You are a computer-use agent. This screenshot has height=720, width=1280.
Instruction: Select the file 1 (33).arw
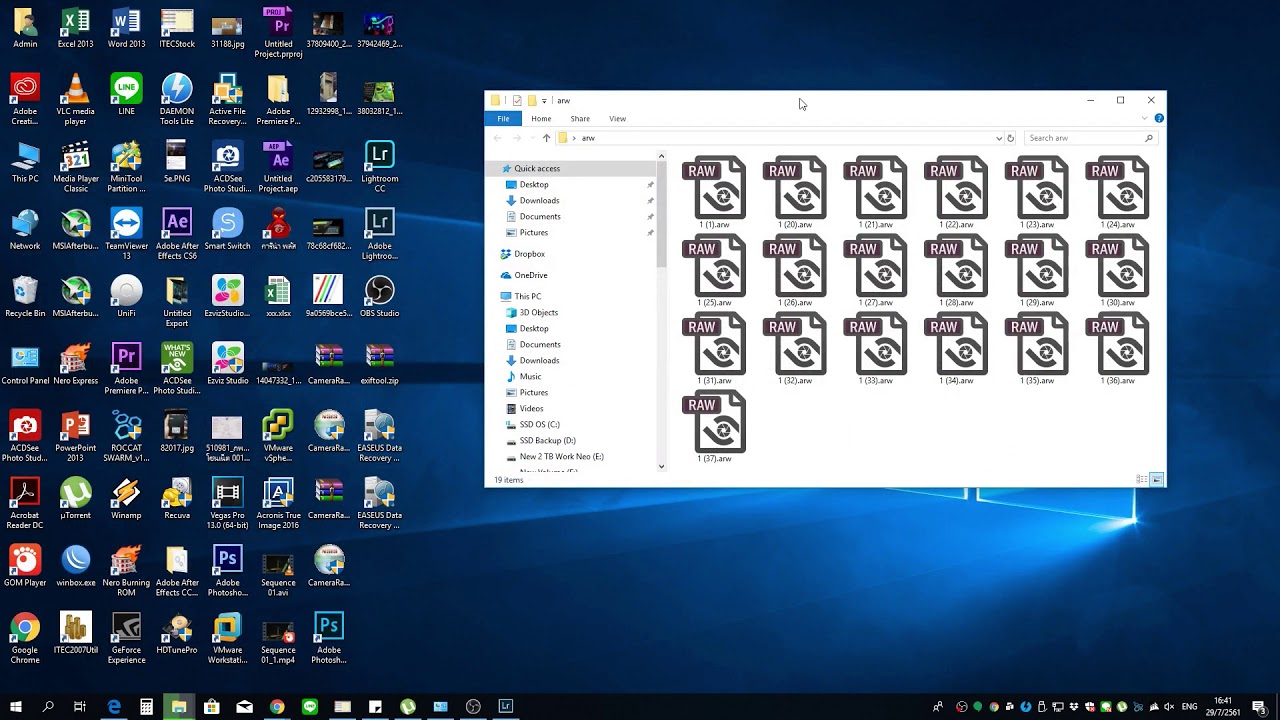coord(875,349)
